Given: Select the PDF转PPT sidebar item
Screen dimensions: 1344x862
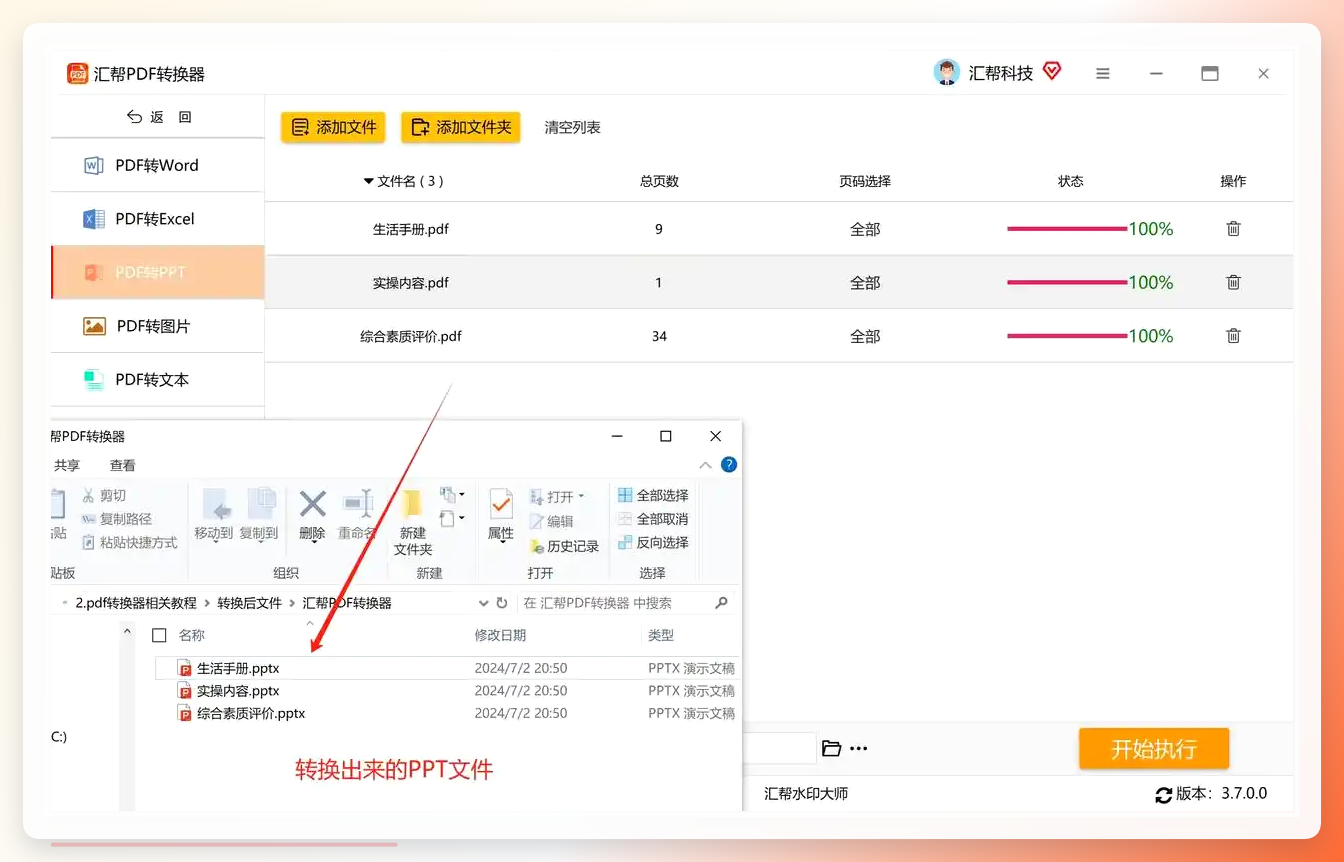Looking at the screenshot, I should coord(157,272).
